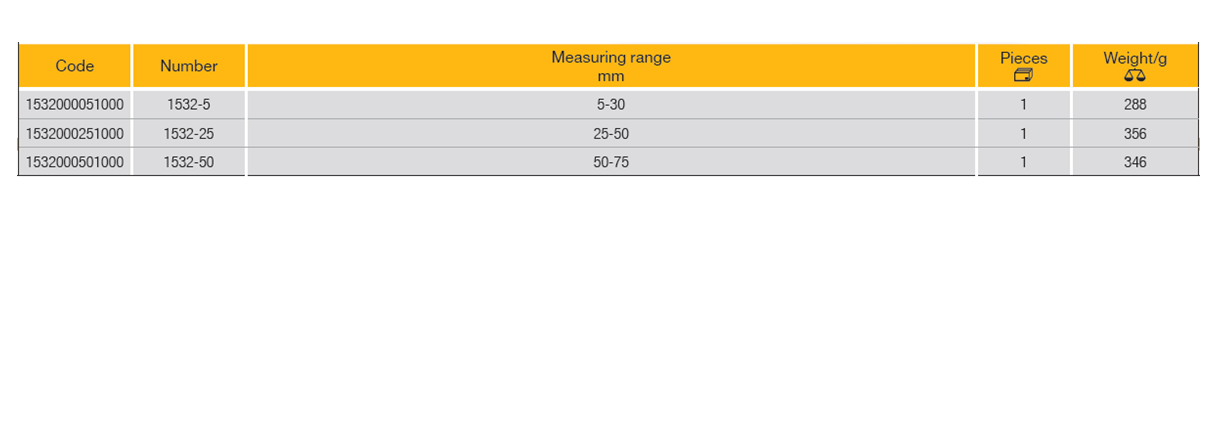Image resolution: width=1218 pixels, height=426 pixels.
Task: Click the package box icon under Pieces
Action: [1023, 75]
